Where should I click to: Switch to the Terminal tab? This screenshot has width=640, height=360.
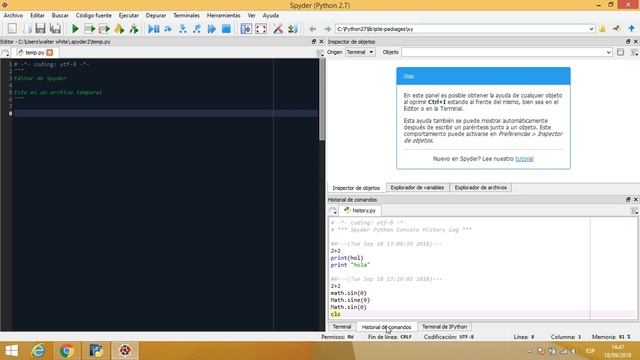(342, 327)
